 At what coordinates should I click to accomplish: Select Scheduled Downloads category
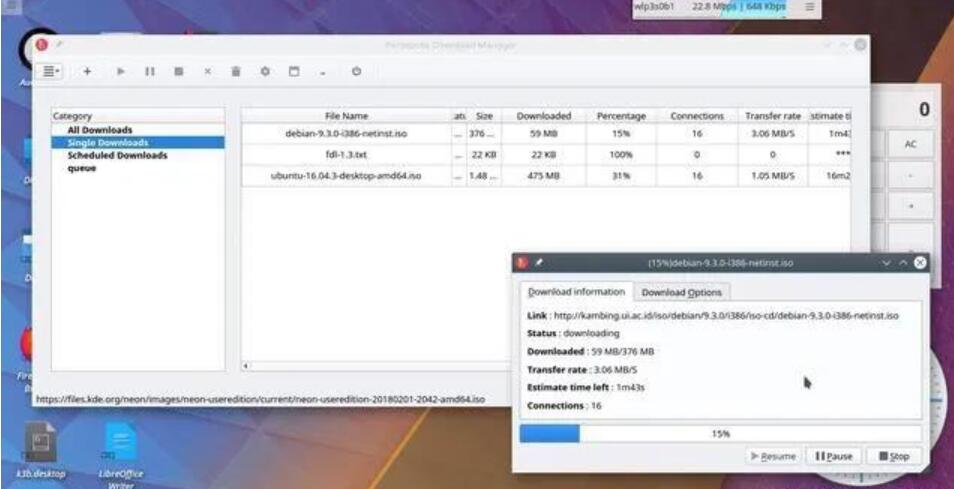click(117, 156)
